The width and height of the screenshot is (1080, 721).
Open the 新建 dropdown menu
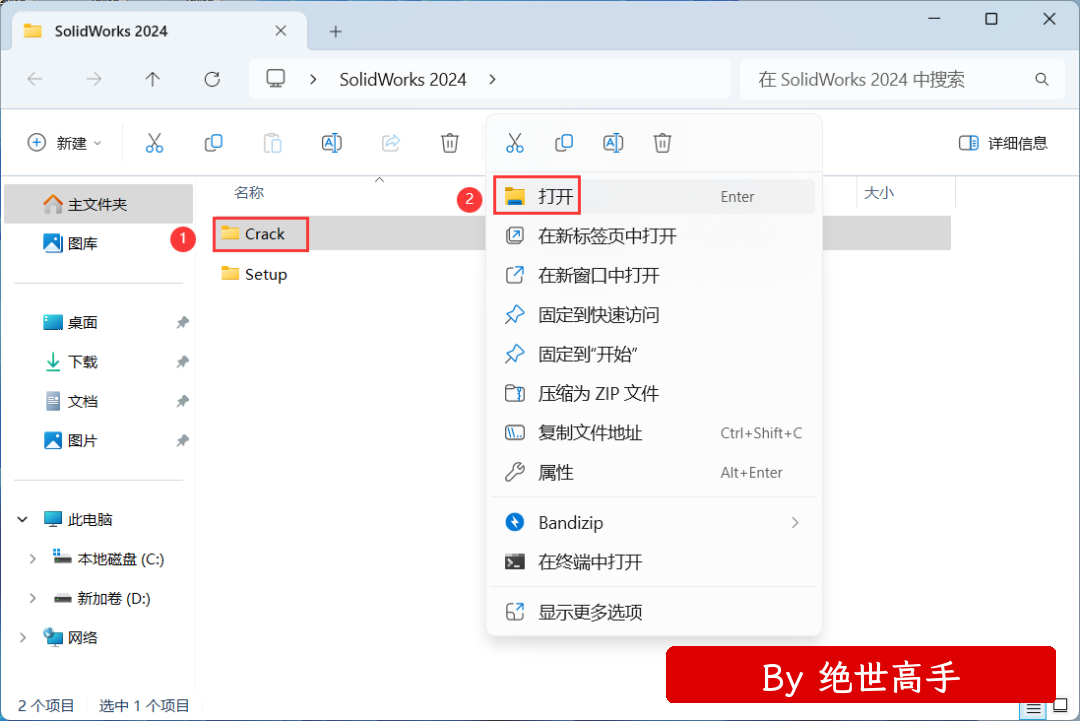coord(65,143)
